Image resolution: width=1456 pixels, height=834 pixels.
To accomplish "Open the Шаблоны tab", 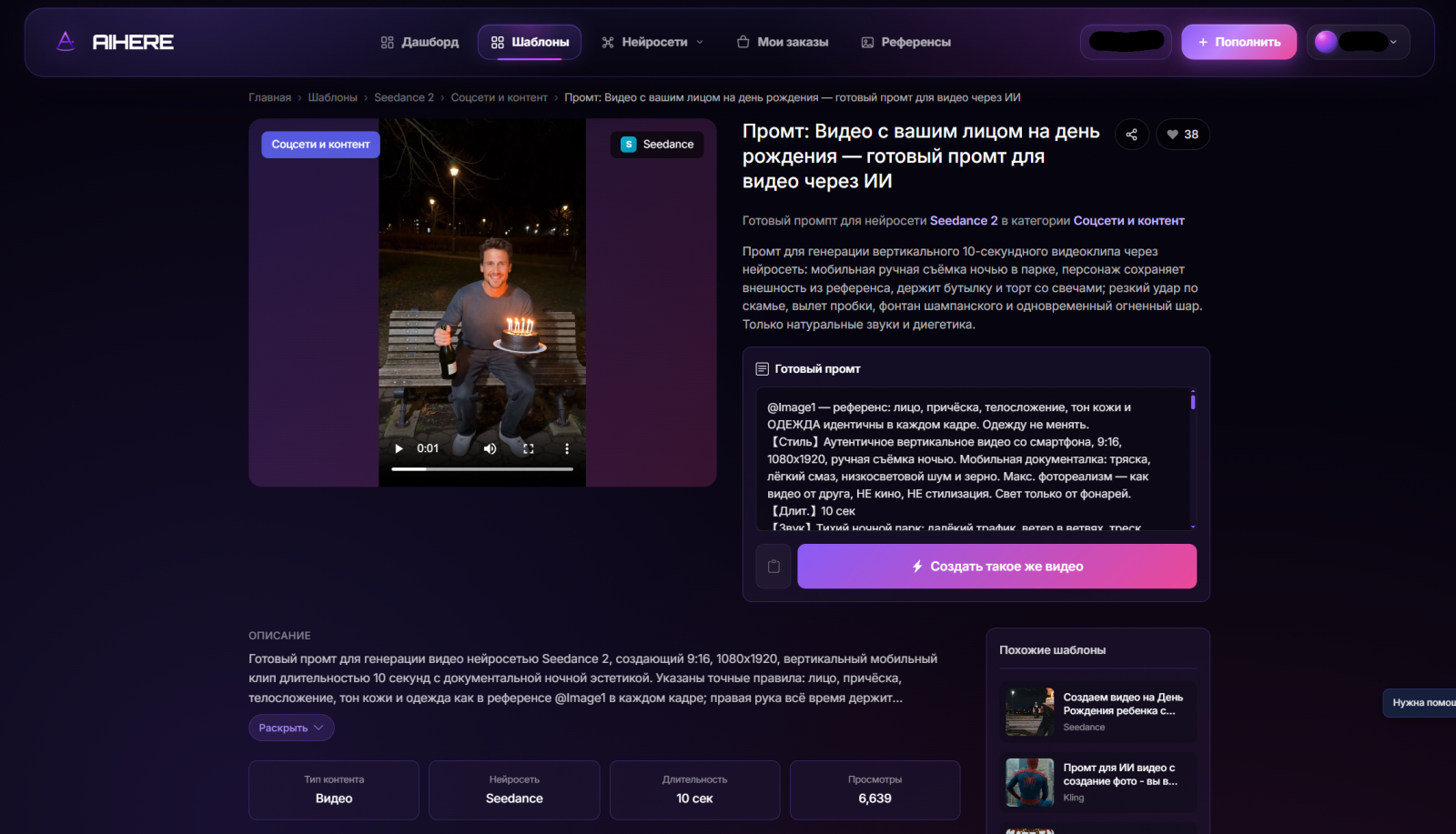I will [530, 42].
